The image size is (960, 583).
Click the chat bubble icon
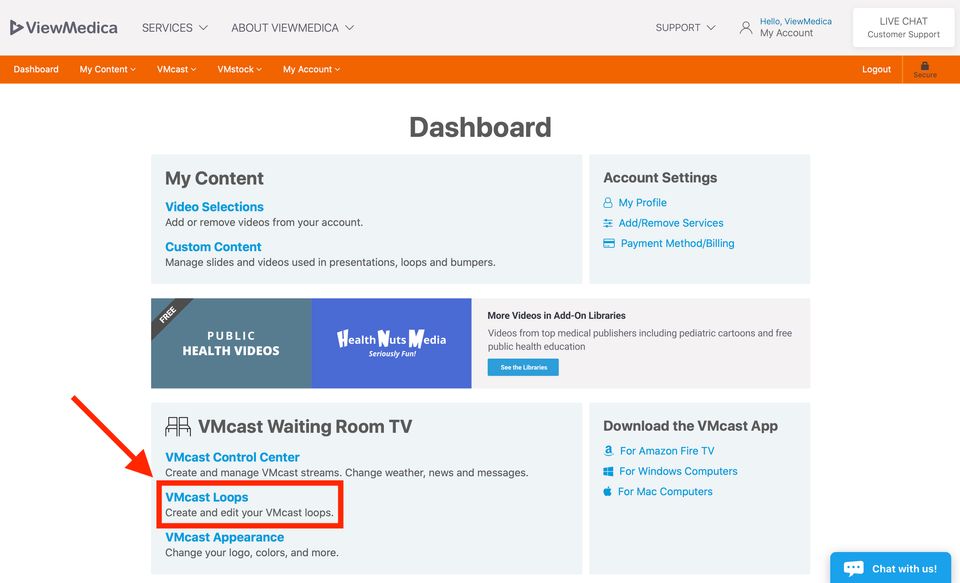point(853,568)
